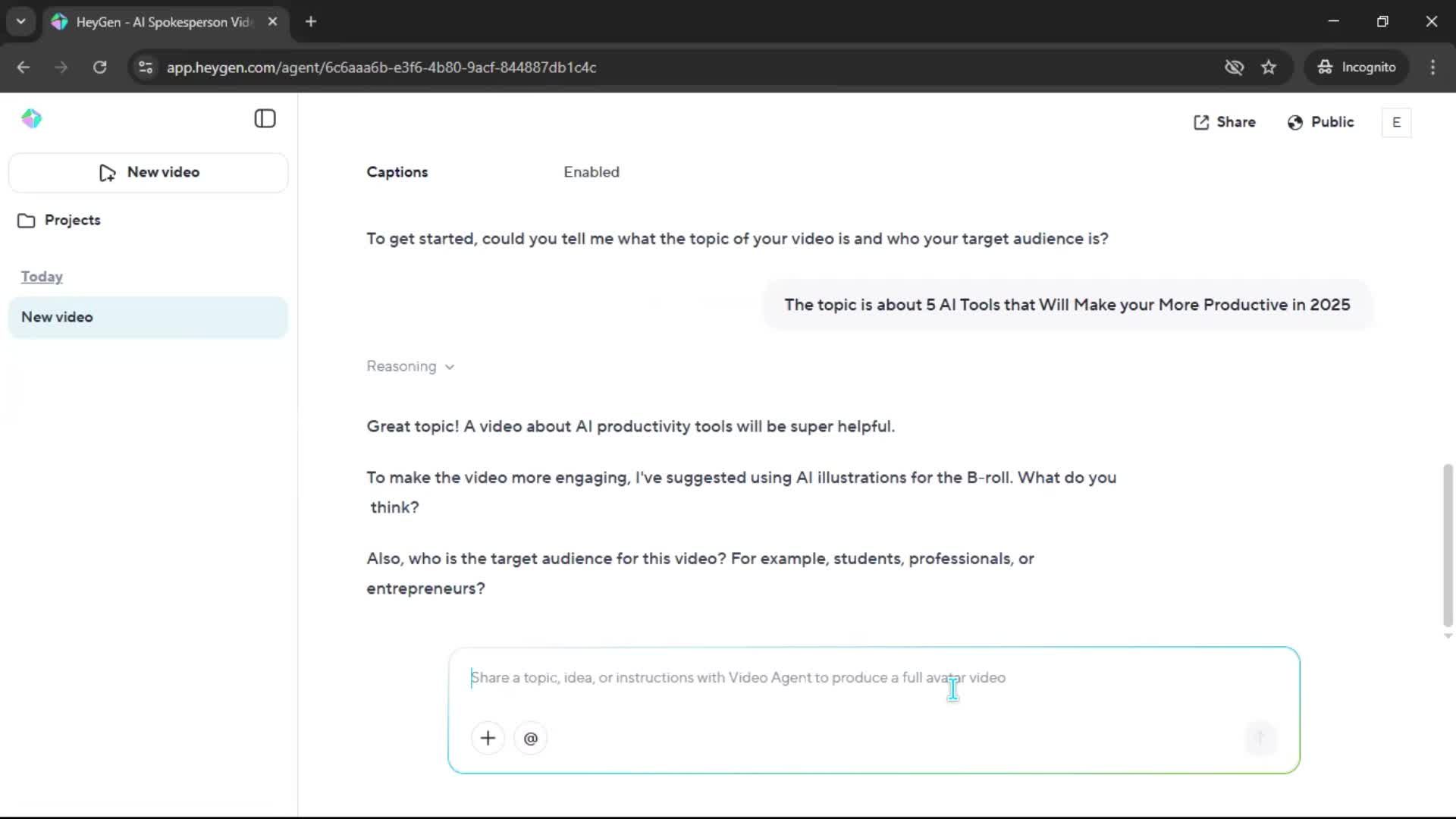Open the E account avatar
Image resolution: width=1456 pixels, height=819 pixels.
tap(1396, 122)
